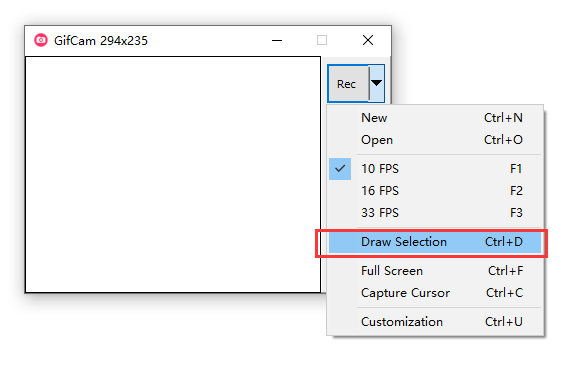Set frame rate to 33 FPS
585x369 pixels.
pos(435,213)
